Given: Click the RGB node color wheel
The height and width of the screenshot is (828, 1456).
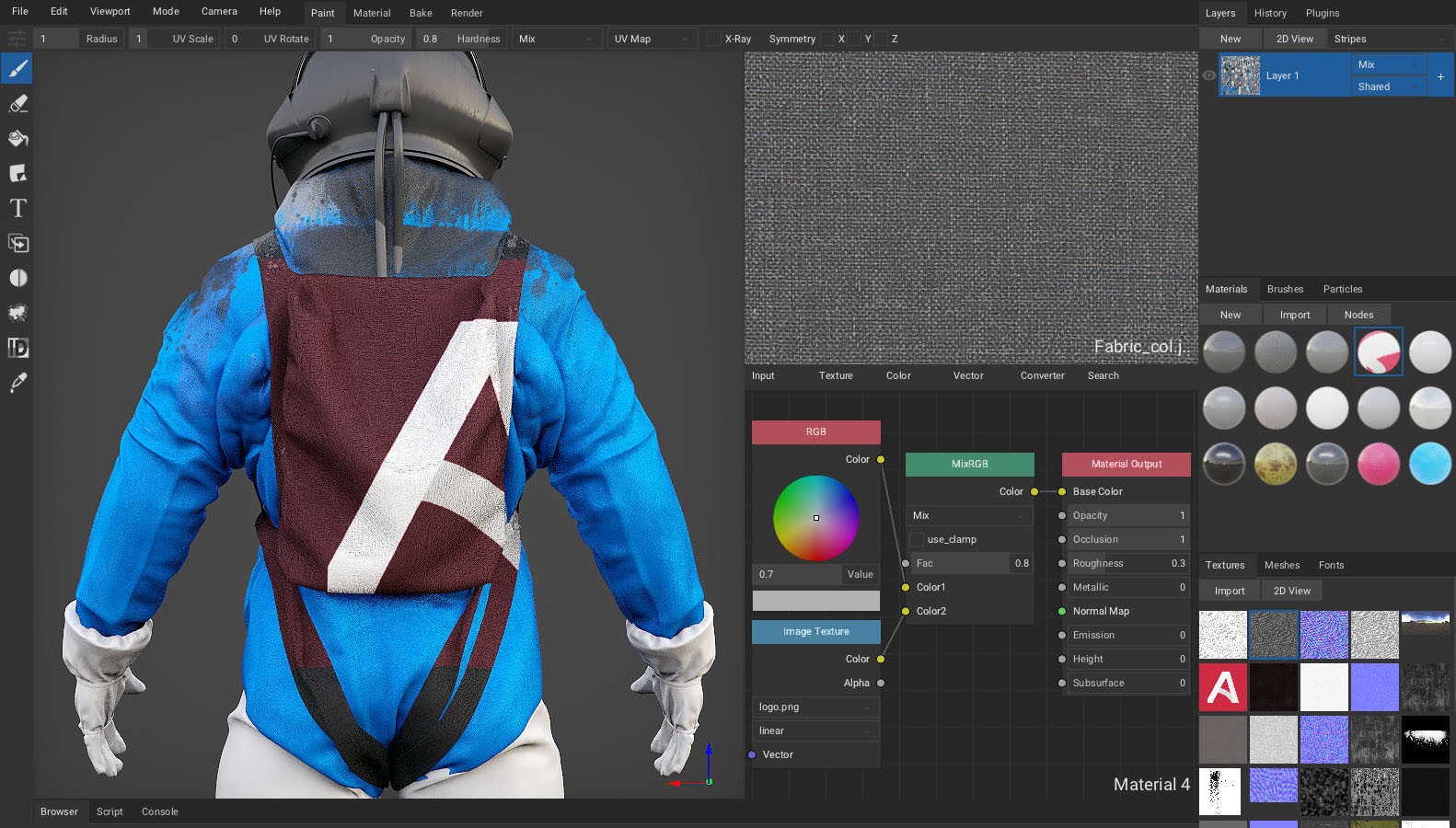Looking at the screenshot, I should coord(815,518).
